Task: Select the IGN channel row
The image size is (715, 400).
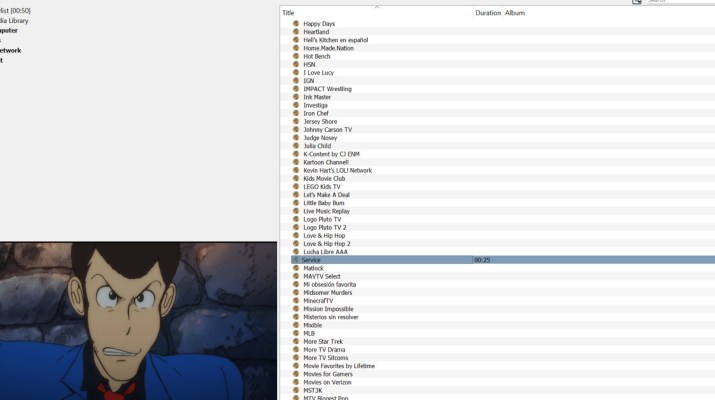Action: pos(309,81)
